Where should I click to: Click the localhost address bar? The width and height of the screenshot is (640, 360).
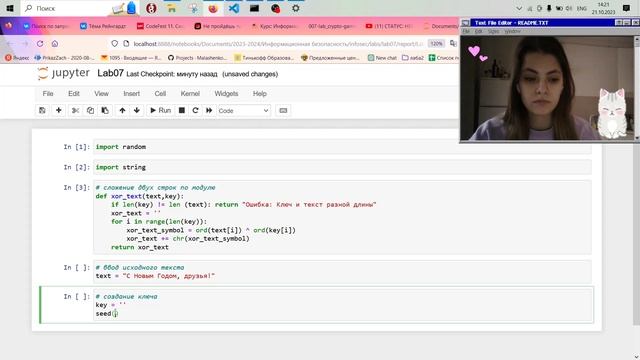(x=278, y=44)
